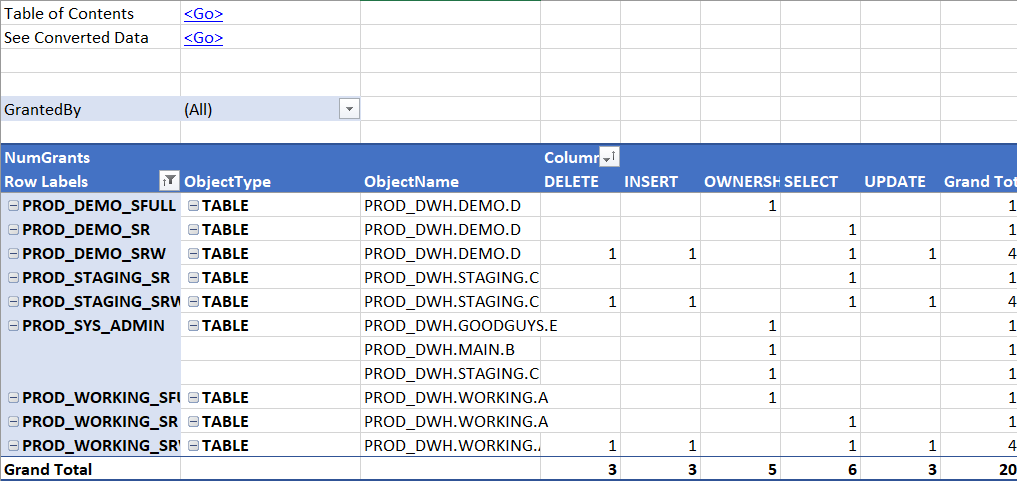This screenshot has width=1017, height=481.
Task: Click the Column Labels sort button
Action: [x=608, y=158]
